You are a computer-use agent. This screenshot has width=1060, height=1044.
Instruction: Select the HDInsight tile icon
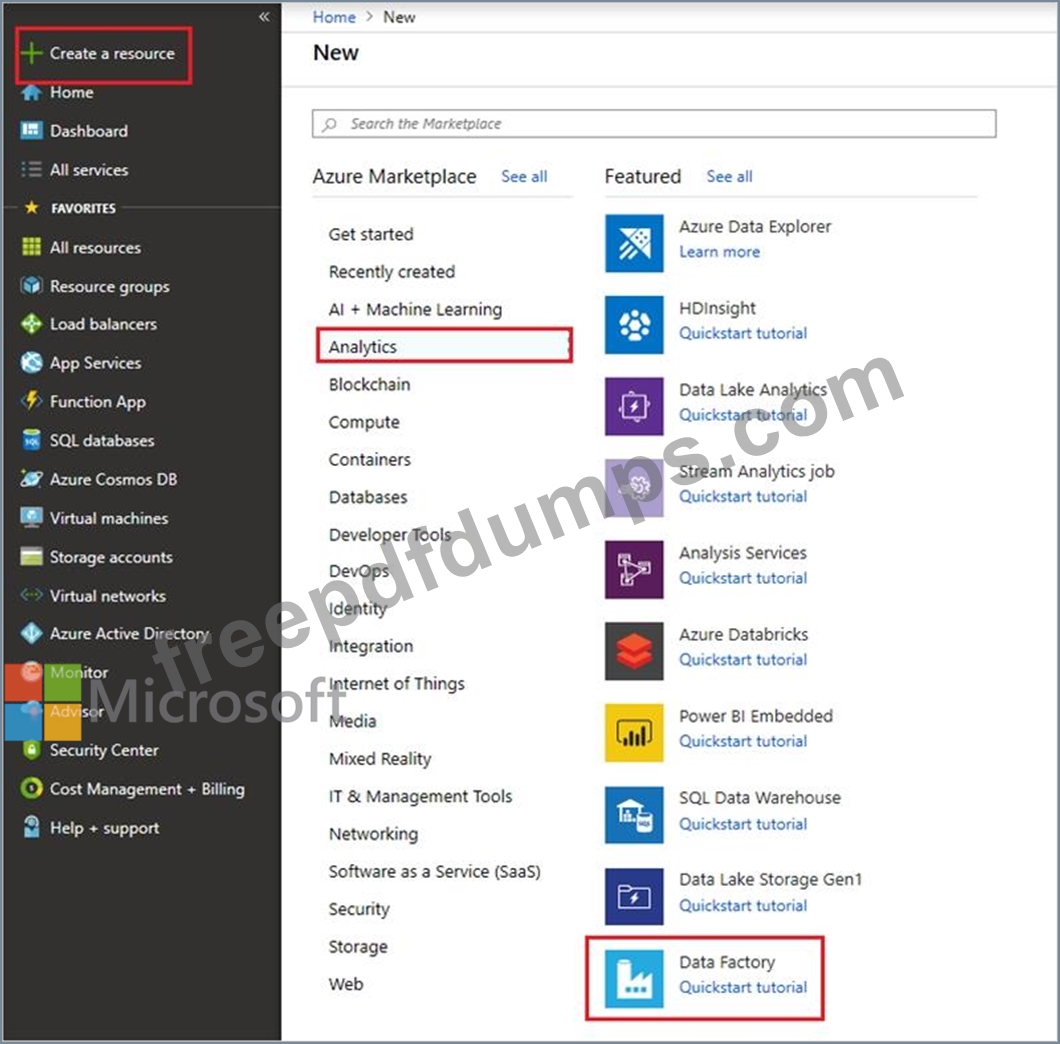(x=634, y=325)
